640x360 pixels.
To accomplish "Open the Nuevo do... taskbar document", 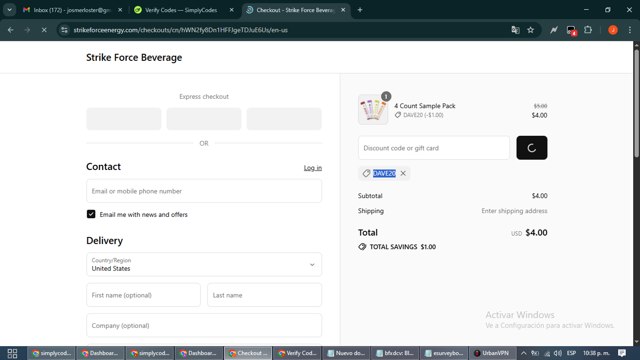I will coord(347,353).
